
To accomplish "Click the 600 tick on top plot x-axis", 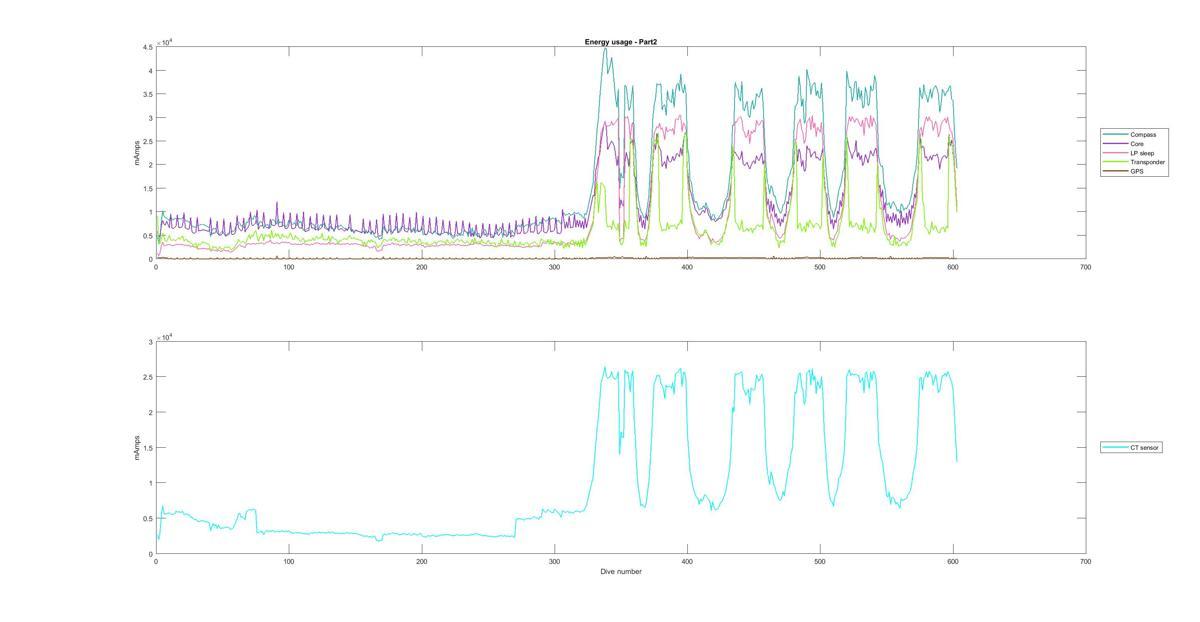I will (x=953, y=267).
